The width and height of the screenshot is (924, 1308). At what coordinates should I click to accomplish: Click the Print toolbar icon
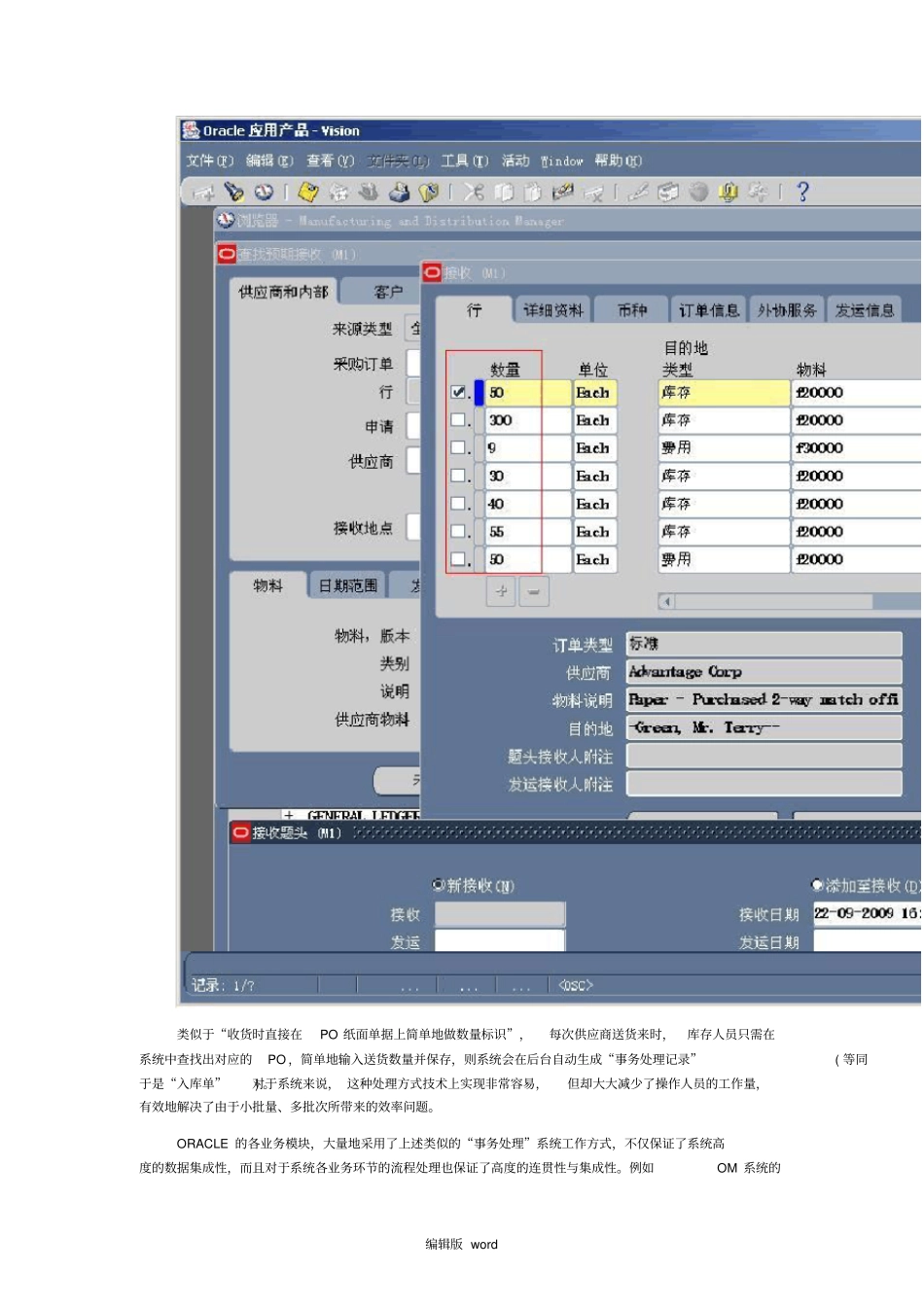coord(399,192)
